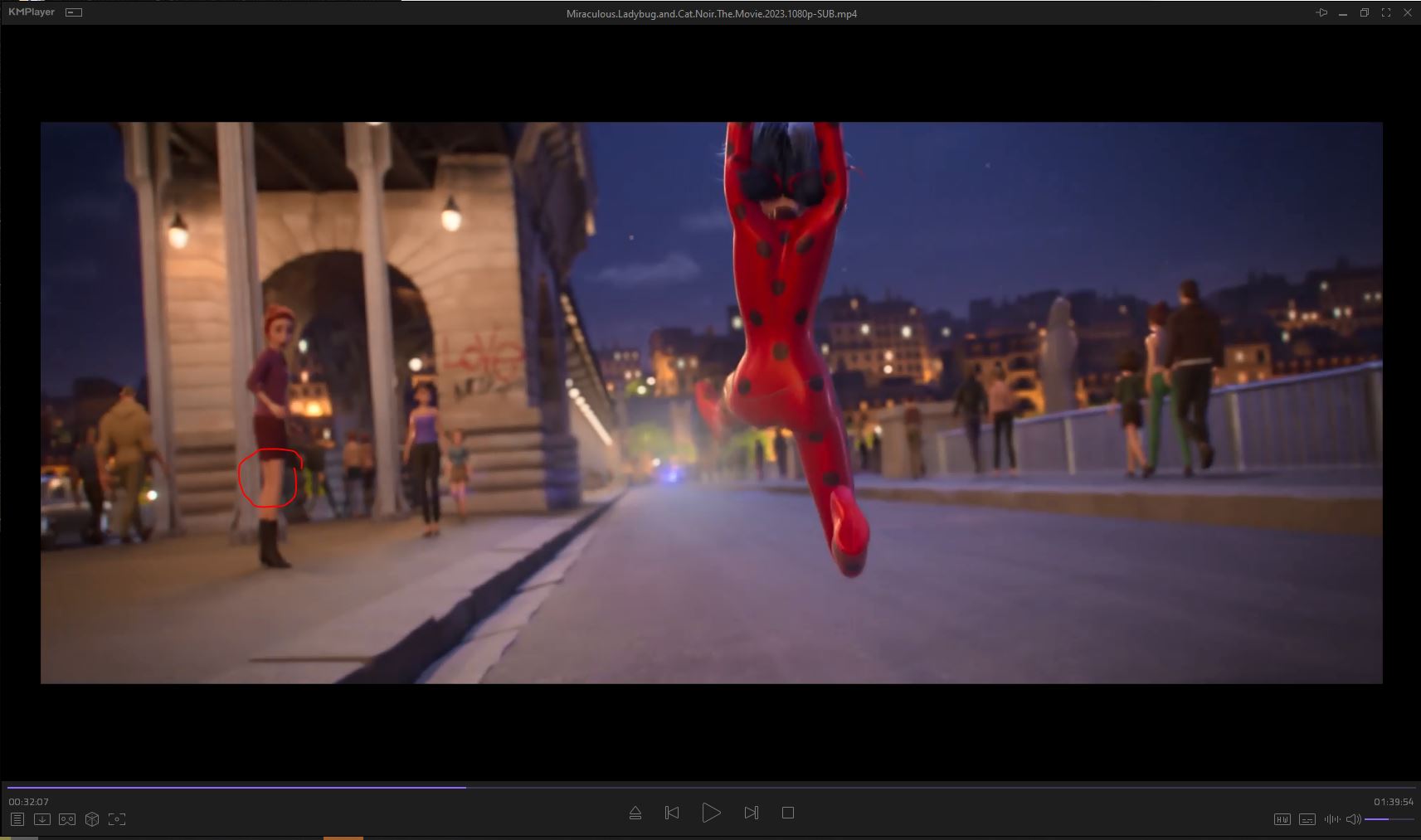Adjust the volume slider
Screen dimensions: 1421x840
pos(1389,819)
